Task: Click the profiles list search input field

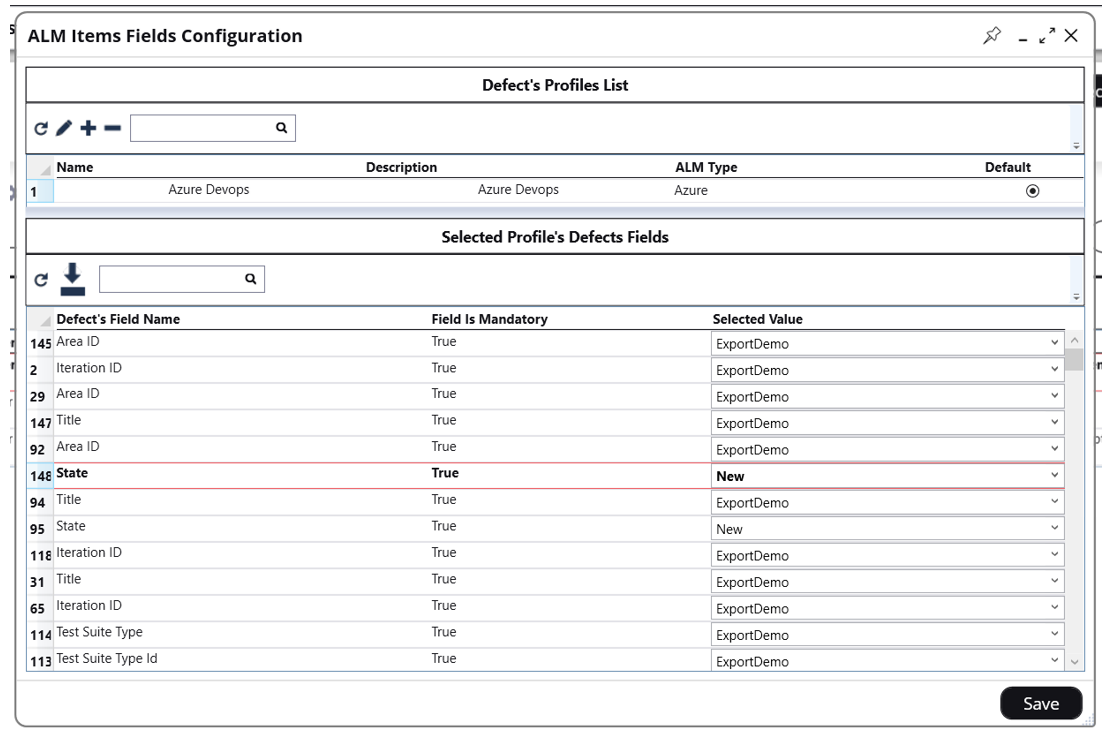Action: (202, 128)
